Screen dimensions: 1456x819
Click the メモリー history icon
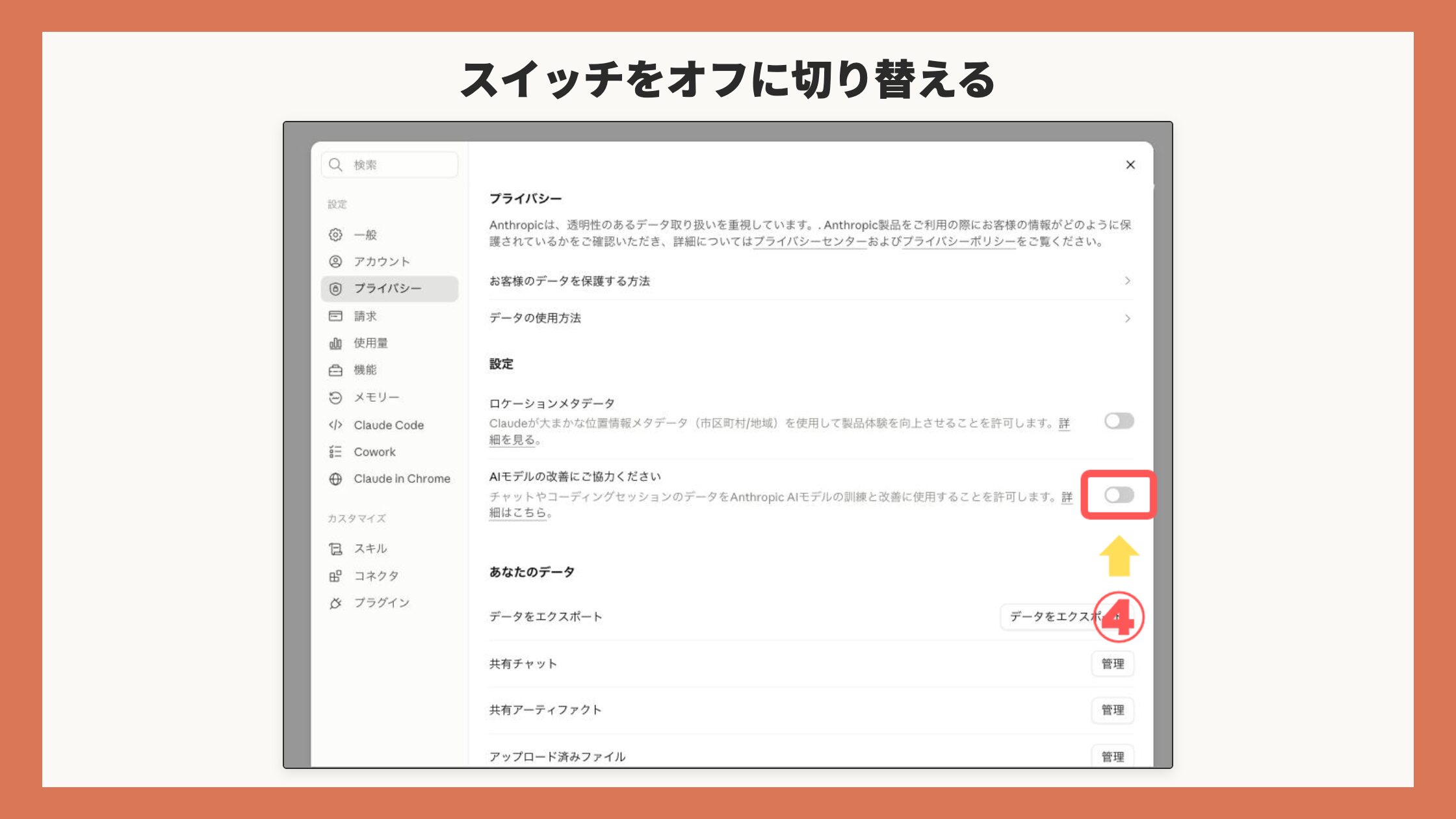tap(335, 397)
